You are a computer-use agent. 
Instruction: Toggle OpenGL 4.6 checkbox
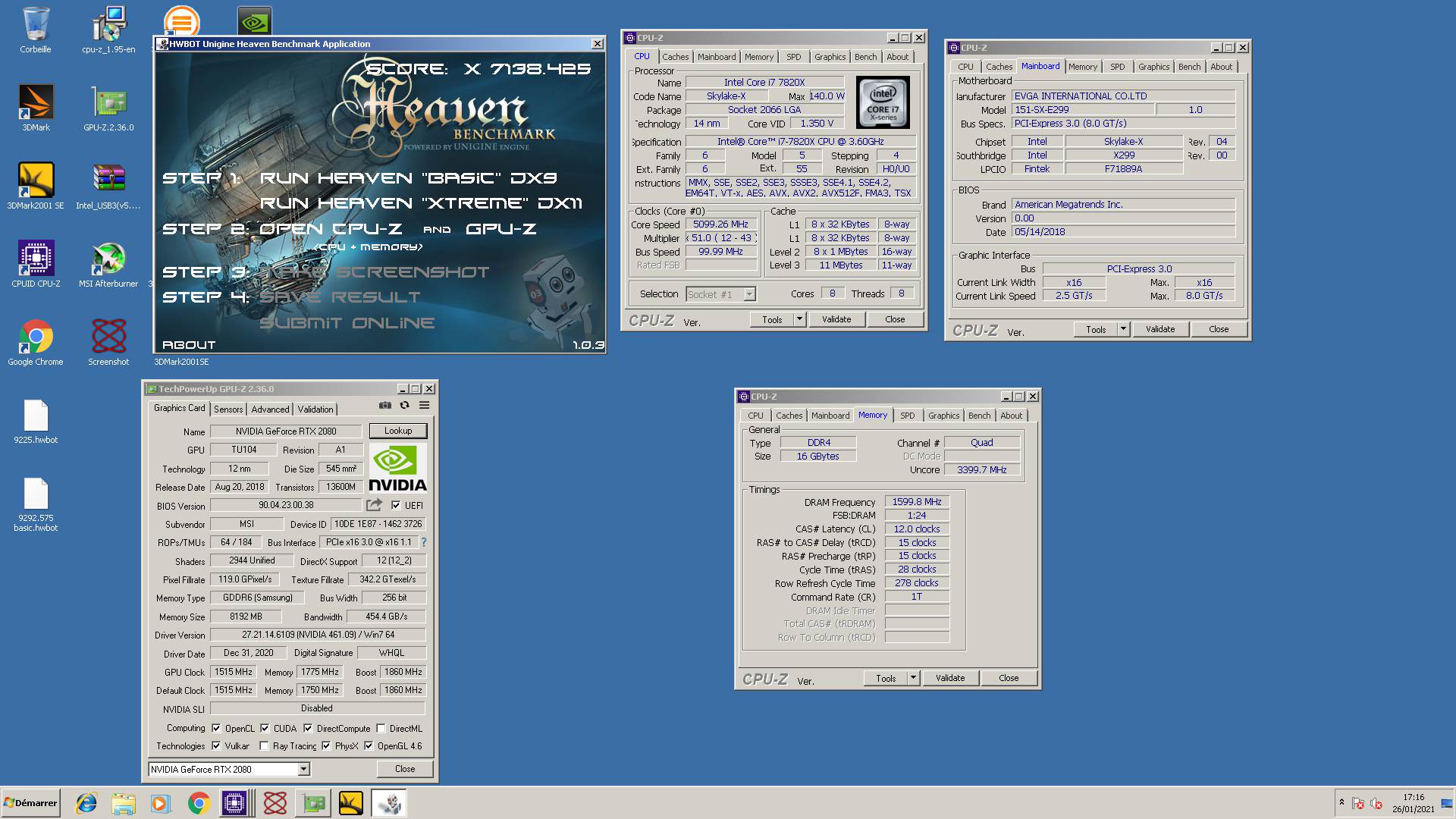[x=369, y=745]
